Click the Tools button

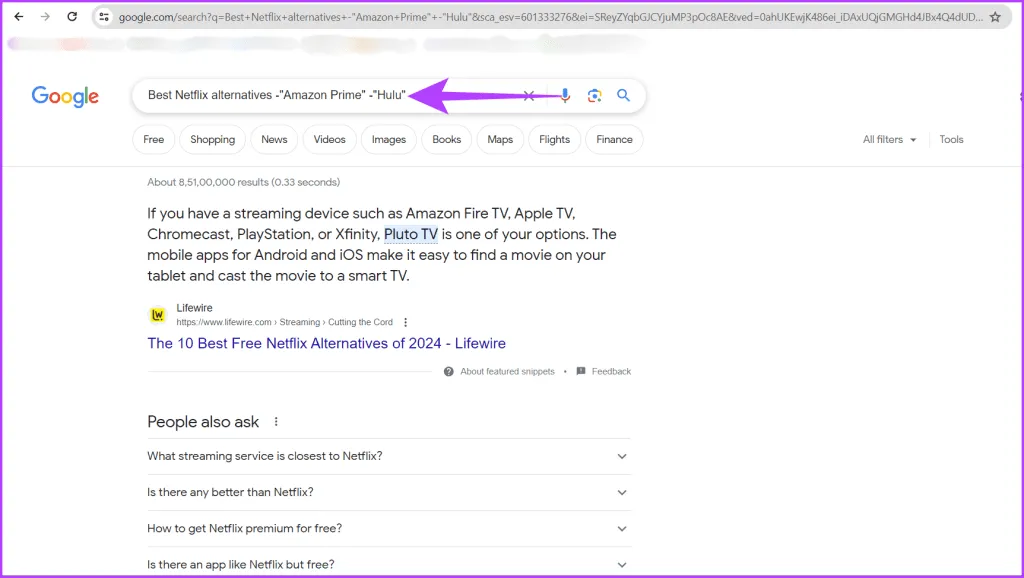(951, 140)
